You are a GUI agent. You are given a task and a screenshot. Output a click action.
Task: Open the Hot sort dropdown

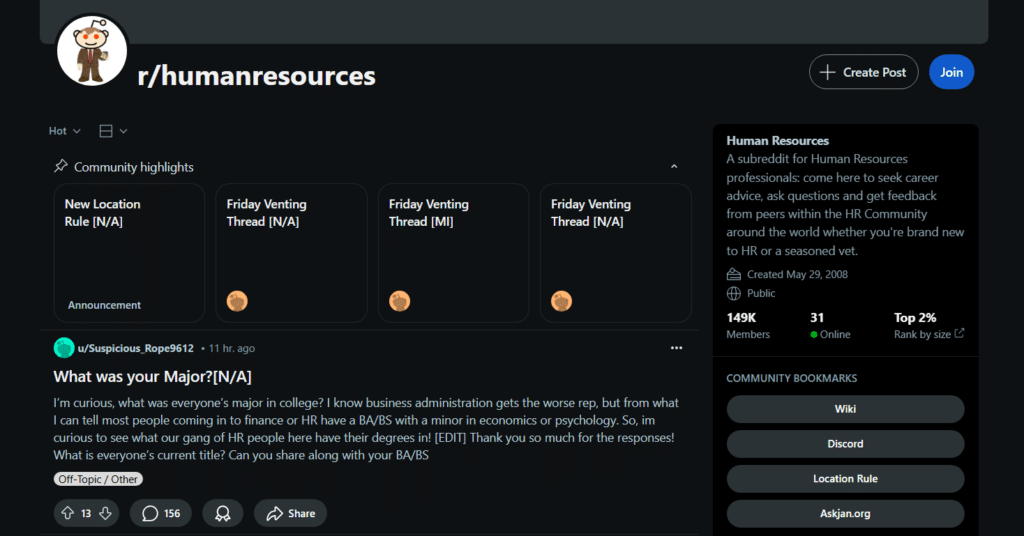coord(62,131)
